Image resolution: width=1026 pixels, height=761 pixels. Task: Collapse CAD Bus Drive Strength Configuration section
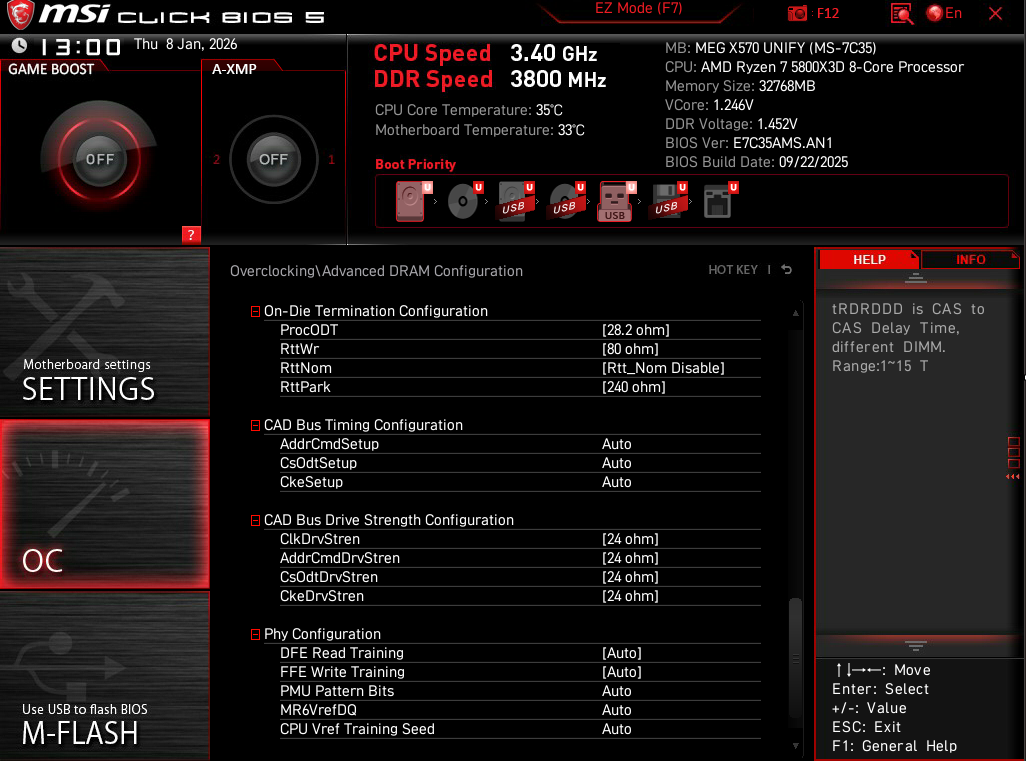(x=255, y=520)
